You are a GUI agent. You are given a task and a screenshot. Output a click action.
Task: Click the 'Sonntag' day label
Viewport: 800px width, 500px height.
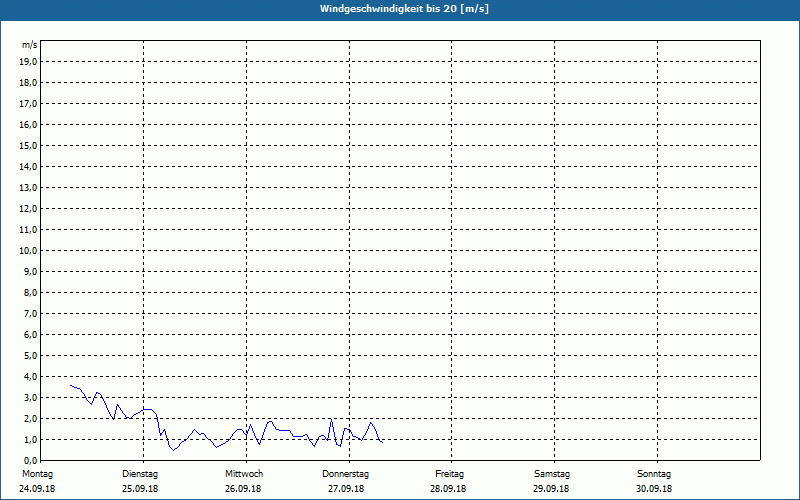[654, 474]
